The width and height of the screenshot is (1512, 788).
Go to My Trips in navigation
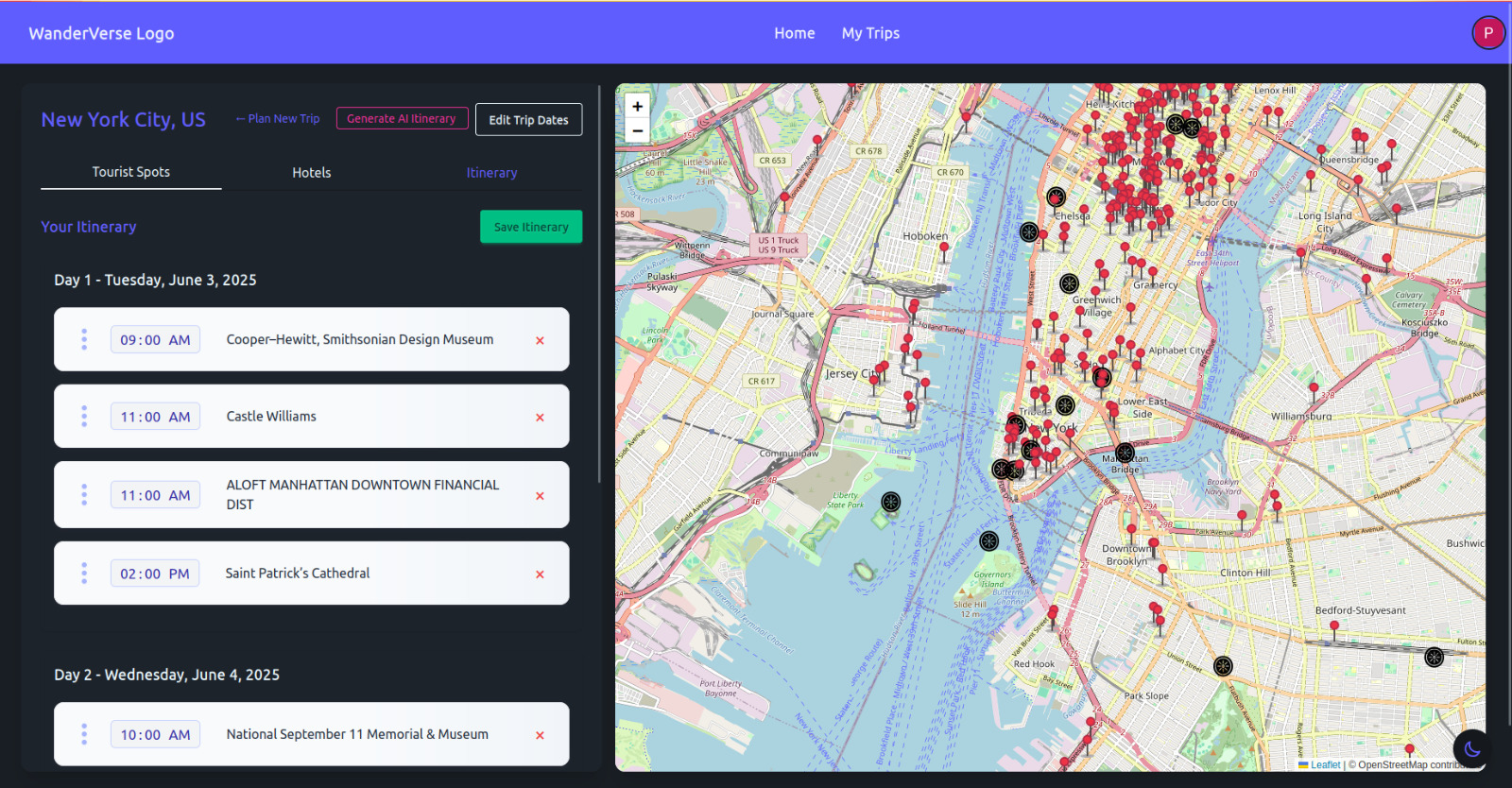pos(870,33)
